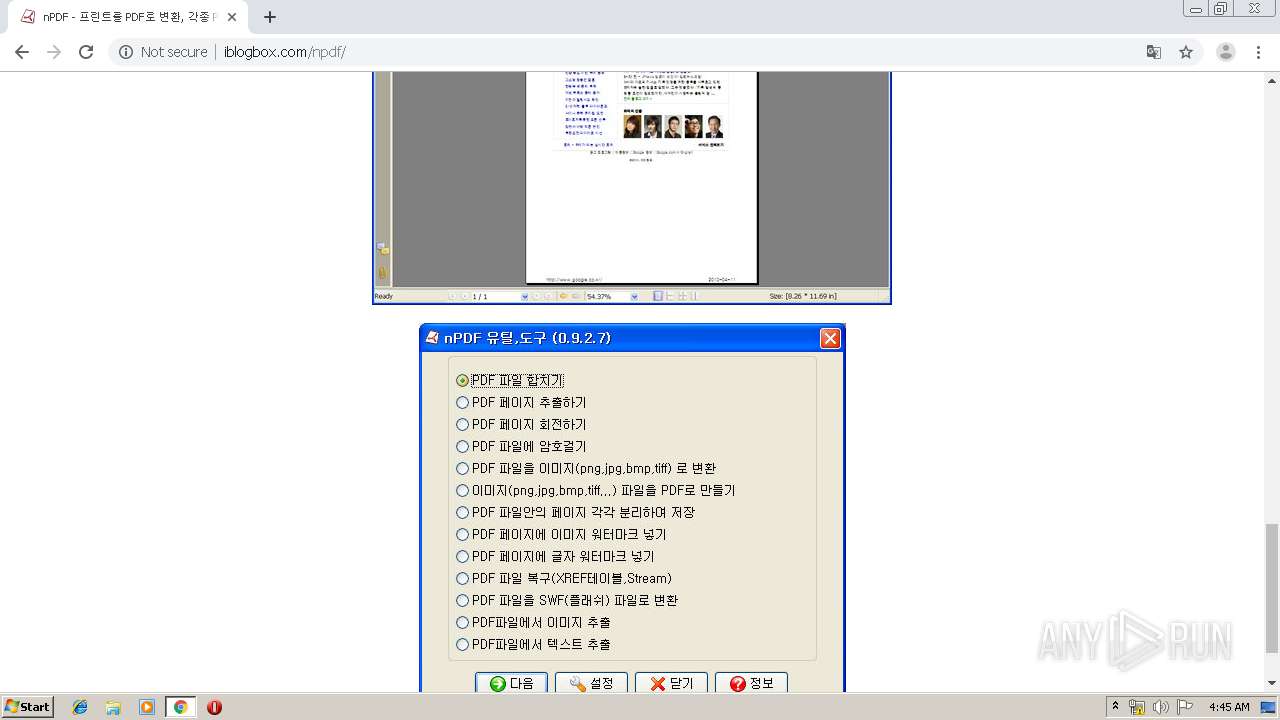Show hidden system tray icons
1280x720 pixels.
click(x=1115, y=707)
